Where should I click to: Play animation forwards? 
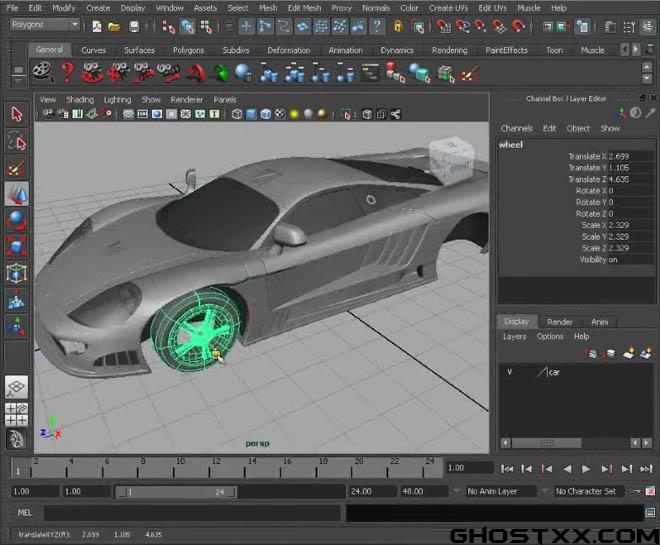pyautogui.click(x=586, y=469)
